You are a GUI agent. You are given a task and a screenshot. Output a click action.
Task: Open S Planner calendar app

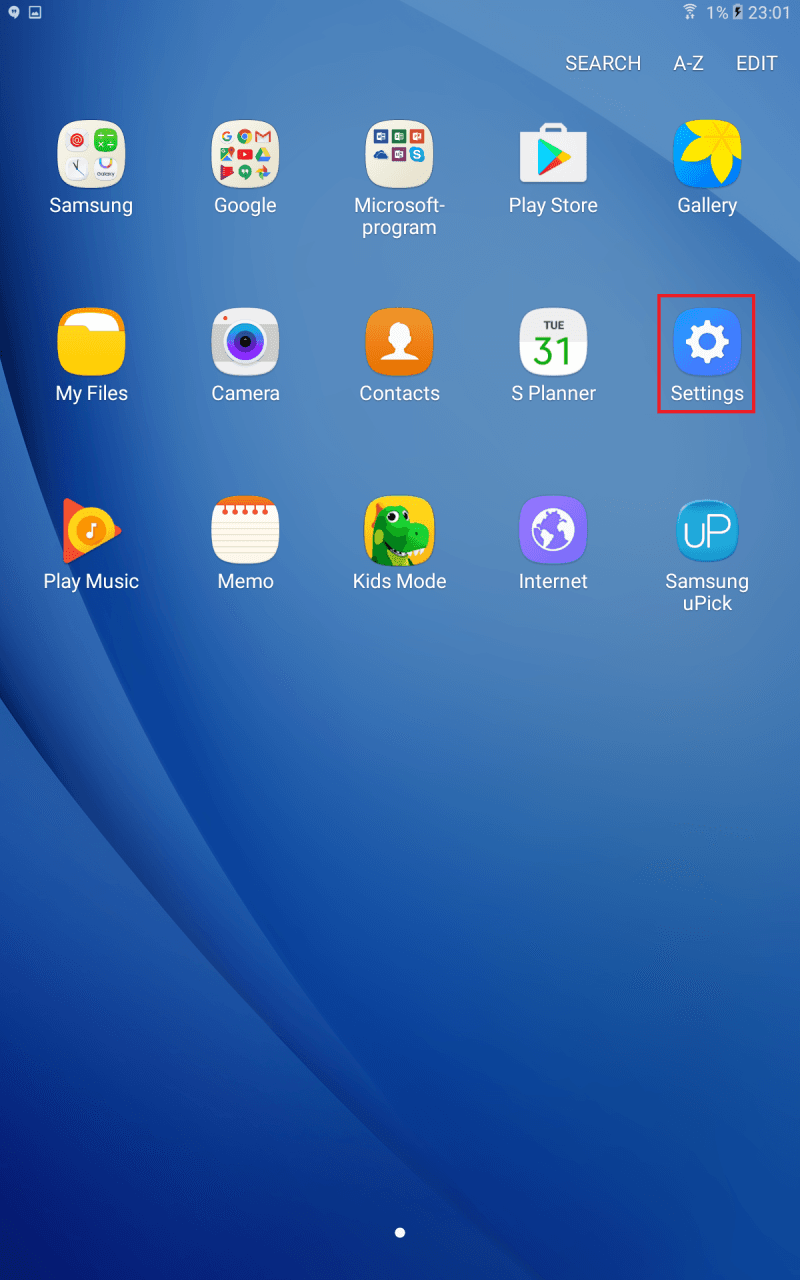point(553,343)
